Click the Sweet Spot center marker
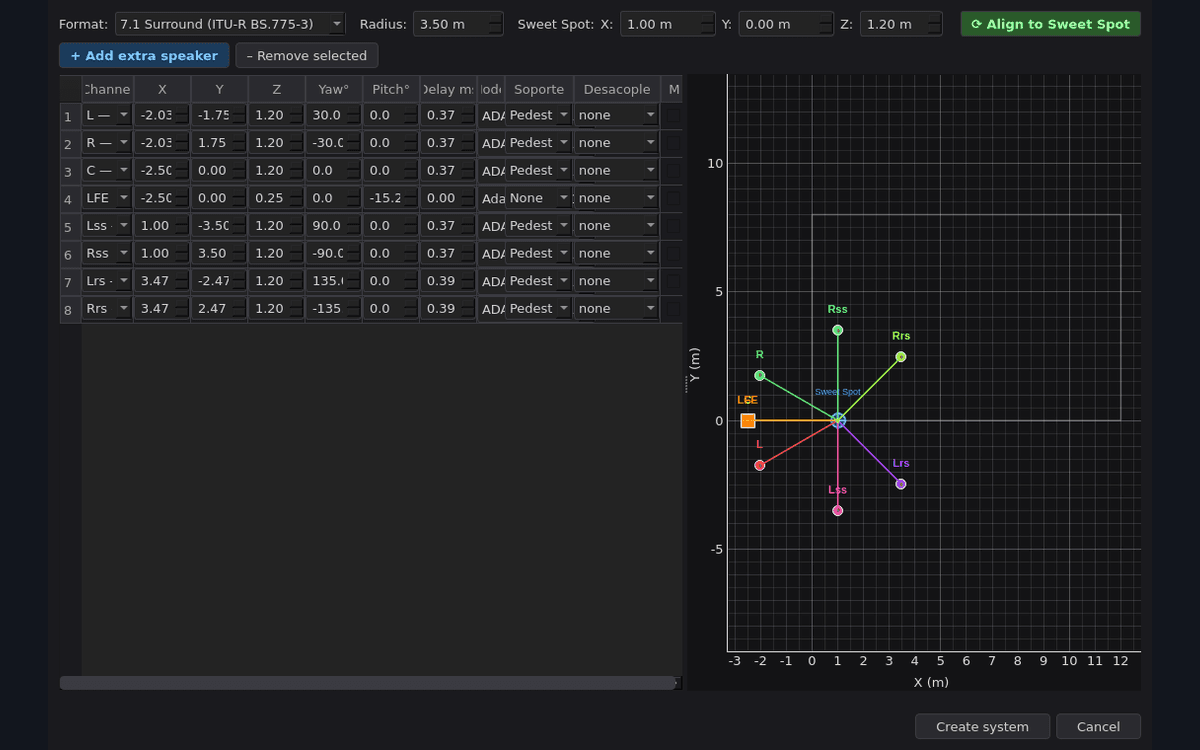The height and width of the screenshot is (750, 1200). coord(838,421)
